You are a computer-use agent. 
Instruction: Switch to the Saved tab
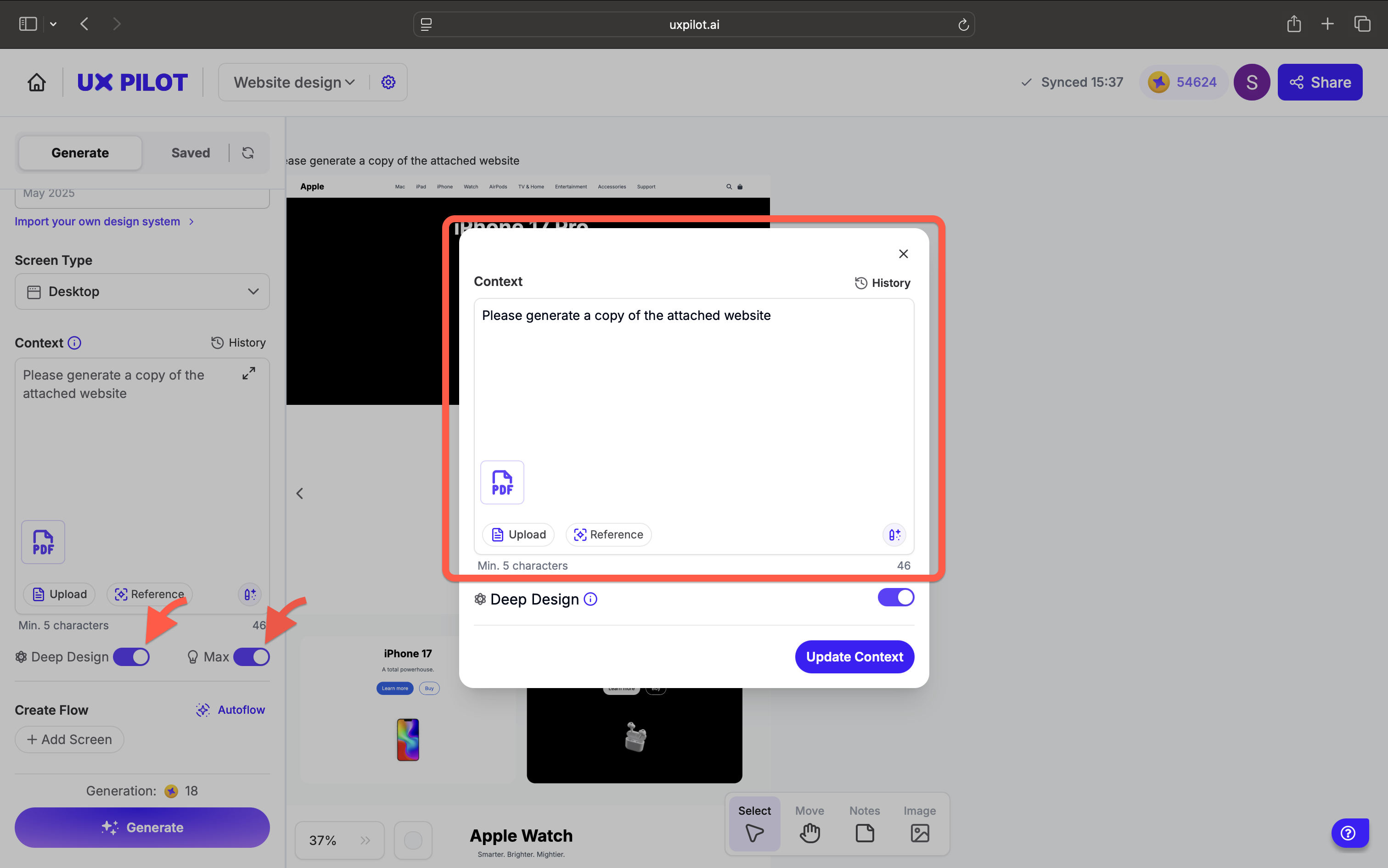pyautogui.click(x=191, y=153)
